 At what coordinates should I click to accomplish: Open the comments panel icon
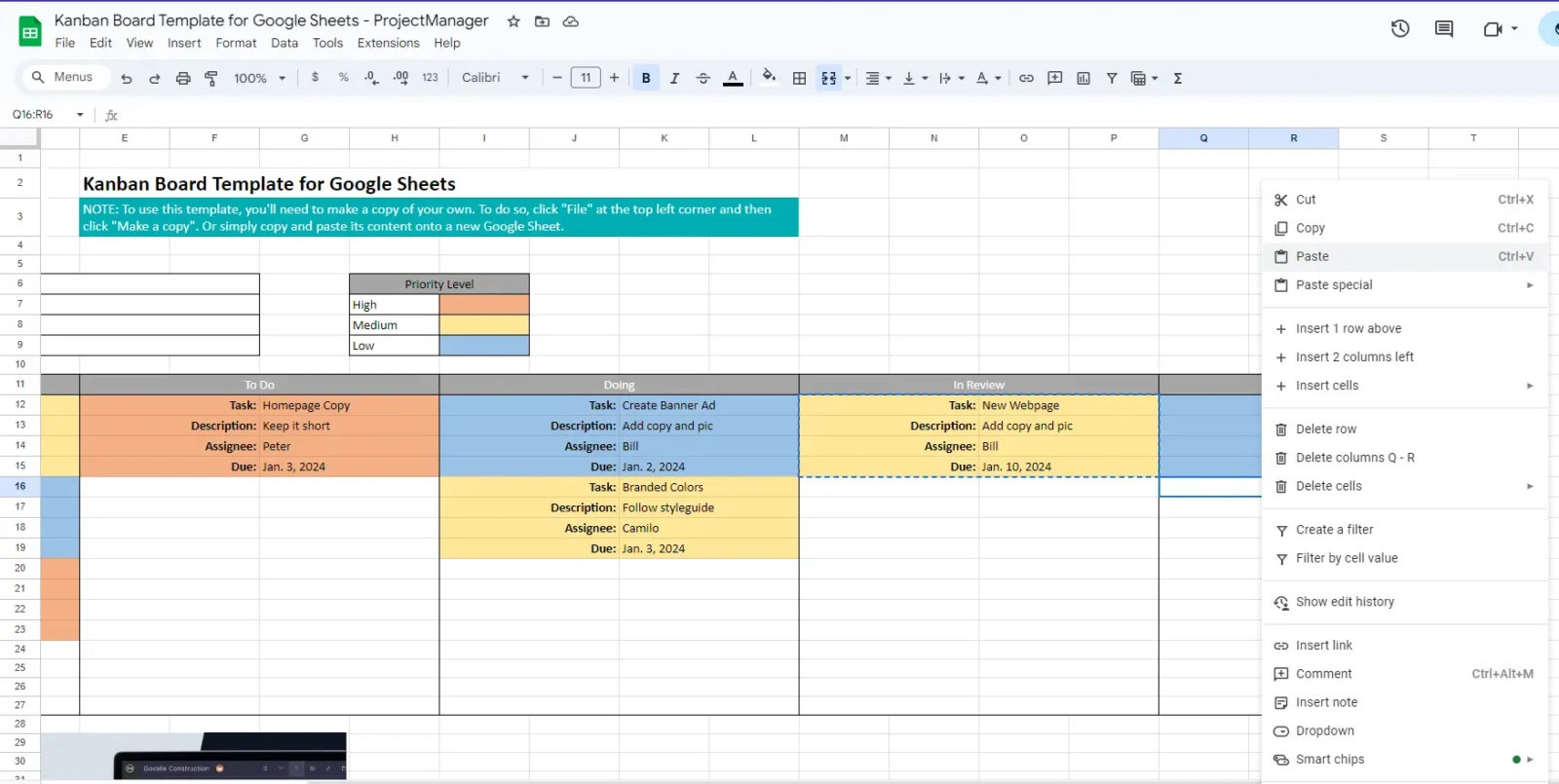pyautogui.click(x=1444, y=29)
